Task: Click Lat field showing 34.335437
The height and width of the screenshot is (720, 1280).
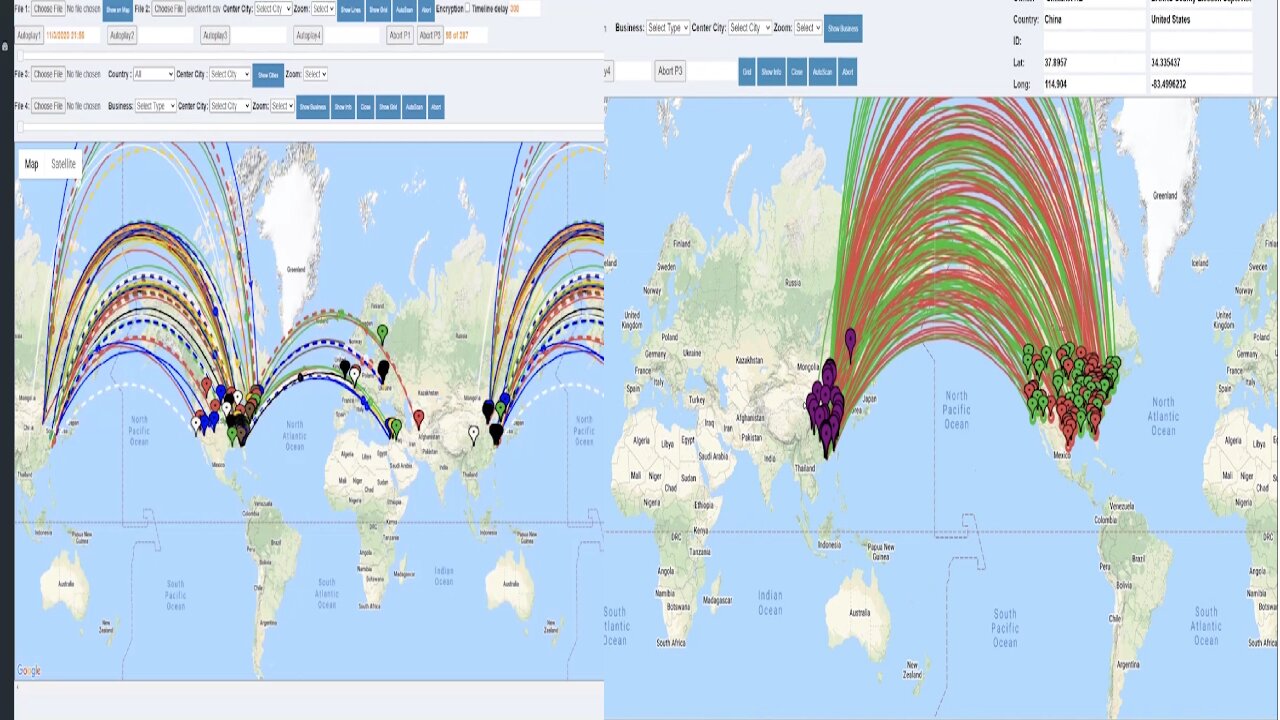Action: [1200, 63]
